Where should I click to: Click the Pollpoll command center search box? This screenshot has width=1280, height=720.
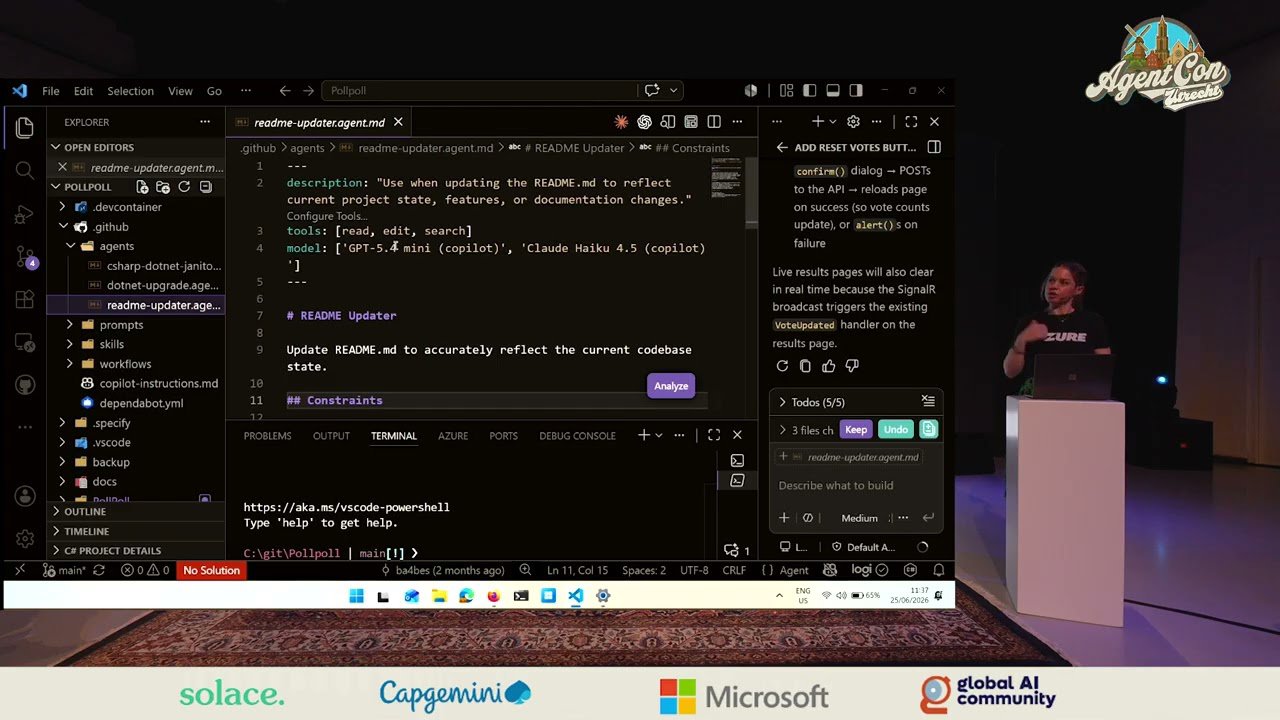[x=478, y=90]
